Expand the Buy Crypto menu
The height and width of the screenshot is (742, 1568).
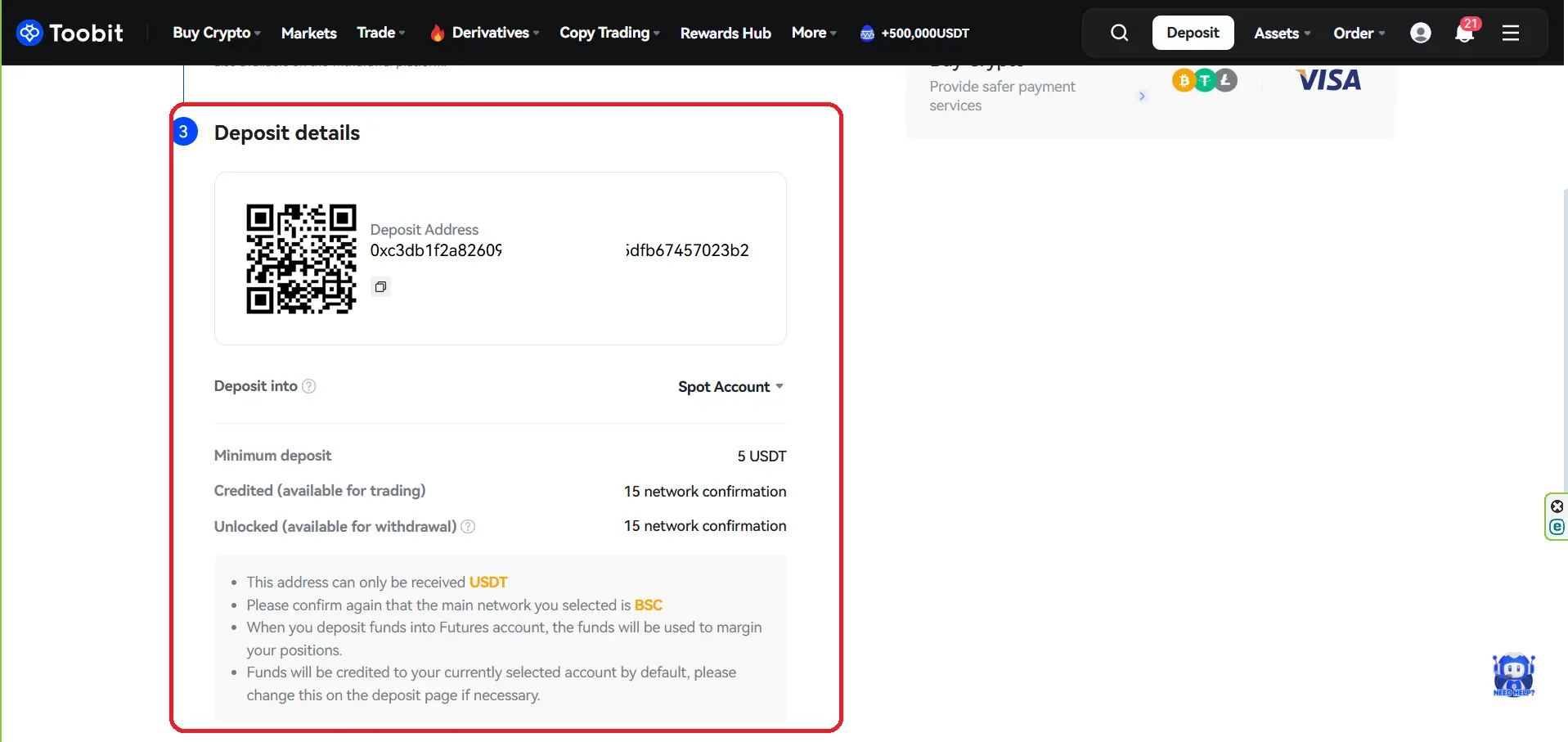click(216, 33)
